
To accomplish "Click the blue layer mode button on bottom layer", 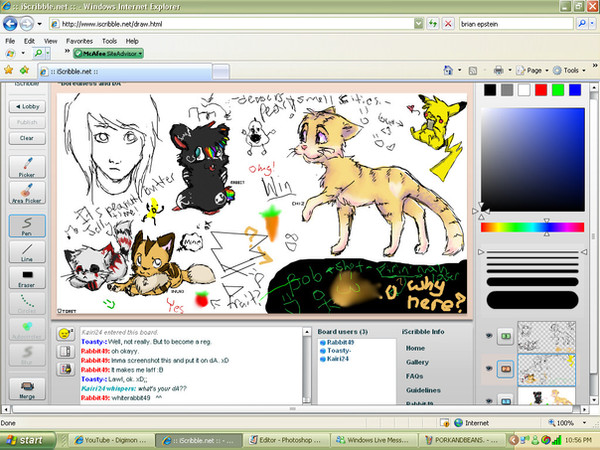I will (505, 401).
